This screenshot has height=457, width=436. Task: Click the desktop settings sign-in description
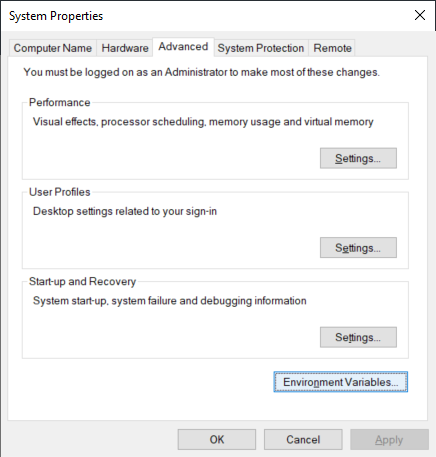coord(125,211)
